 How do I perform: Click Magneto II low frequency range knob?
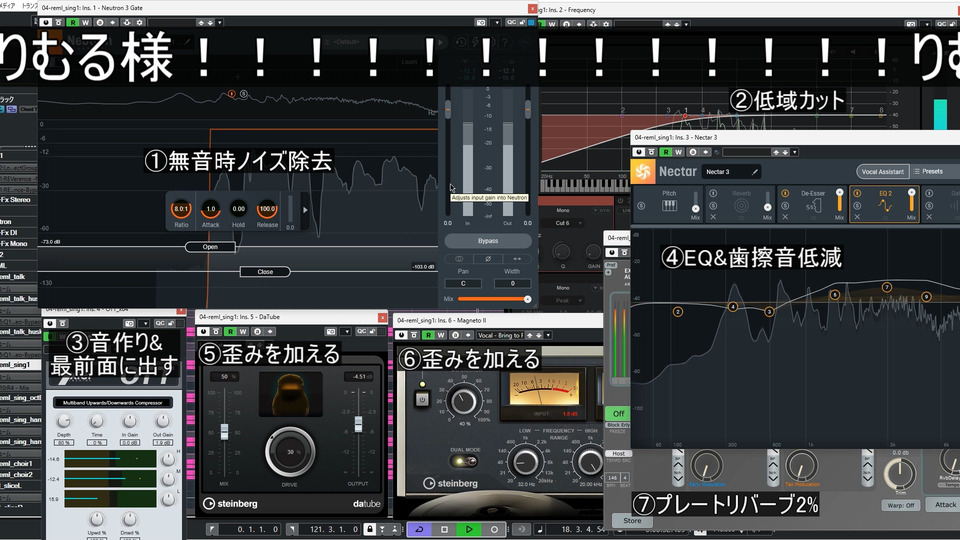coord(525,462)
